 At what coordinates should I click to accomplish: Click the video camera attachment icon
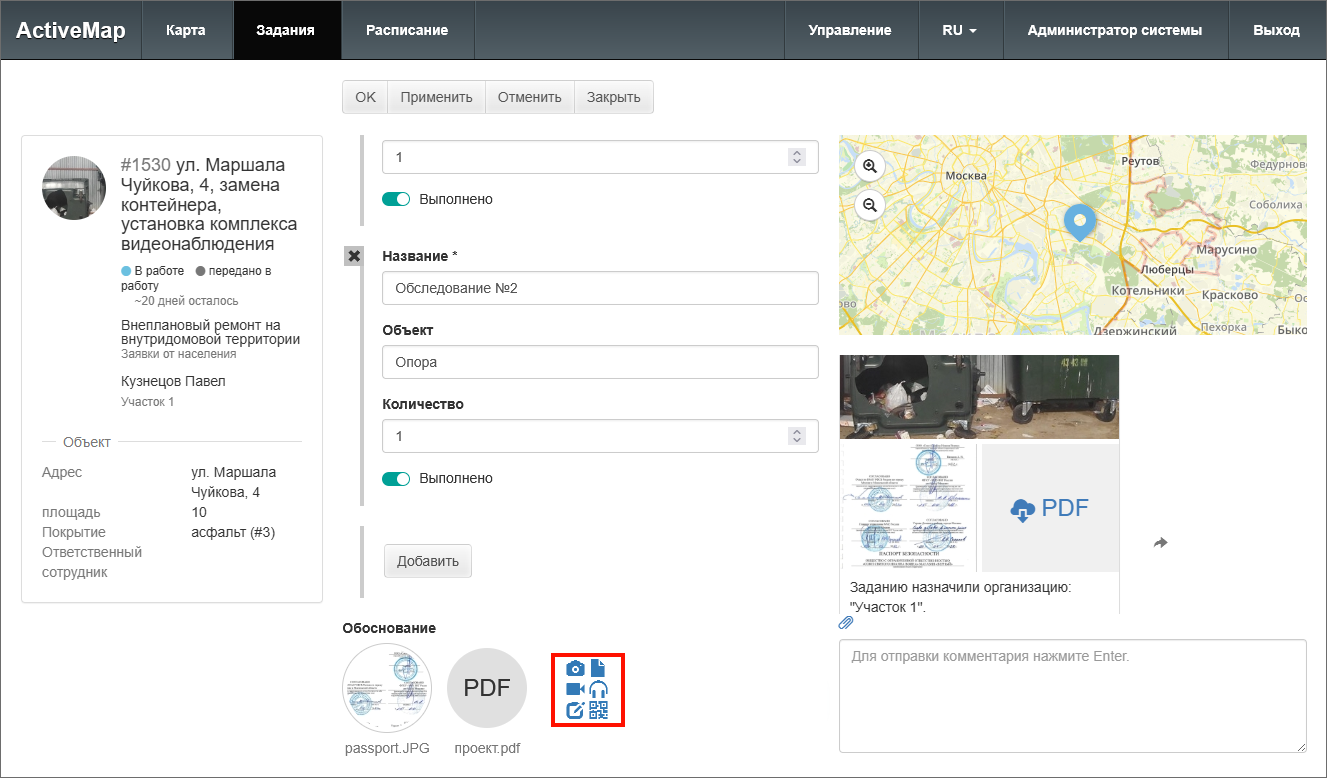coord(575,689)
